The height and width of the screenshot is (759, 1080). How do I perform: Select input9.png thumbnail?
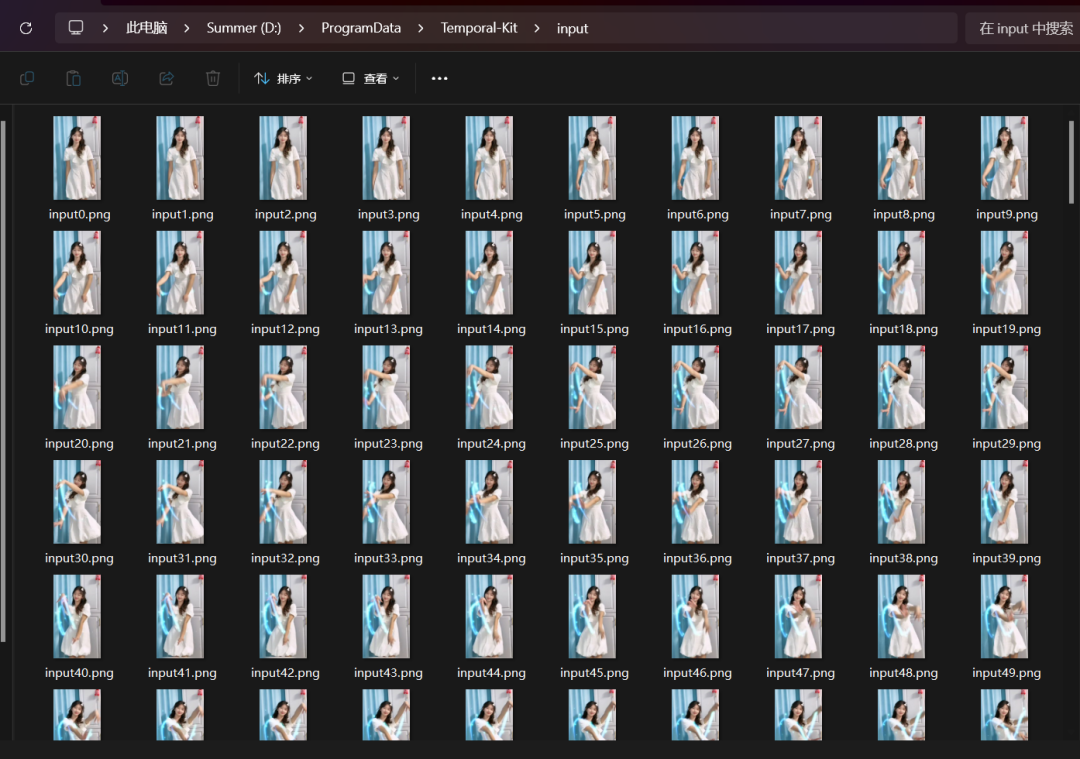[x=1005, y=158]
